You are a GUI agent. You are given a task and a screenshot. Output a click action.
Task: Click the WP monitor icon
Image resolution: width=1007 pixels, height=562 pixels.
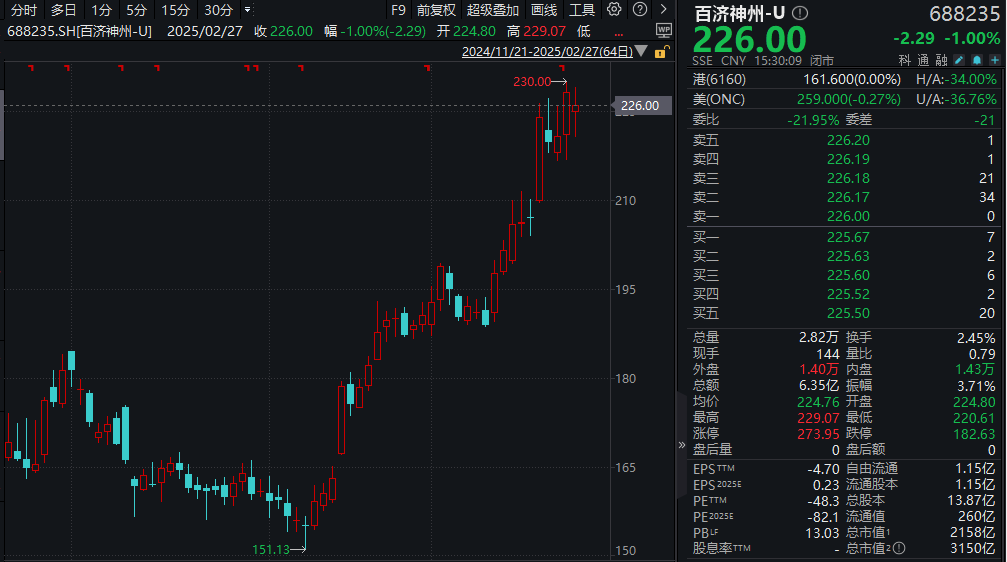663,30
